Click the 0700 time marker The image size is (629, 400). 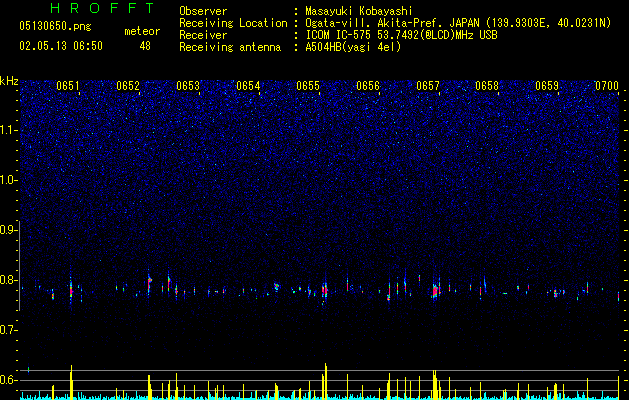pyautogui.click(x=607, y=86)
